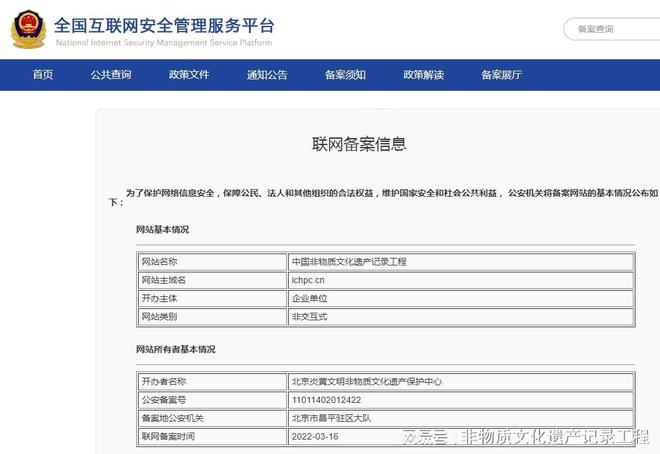Image resolution: width=660 pixels, height=454 pixels.
Task: Select the 开办者名称 label cell
Action: pos(212,382)
